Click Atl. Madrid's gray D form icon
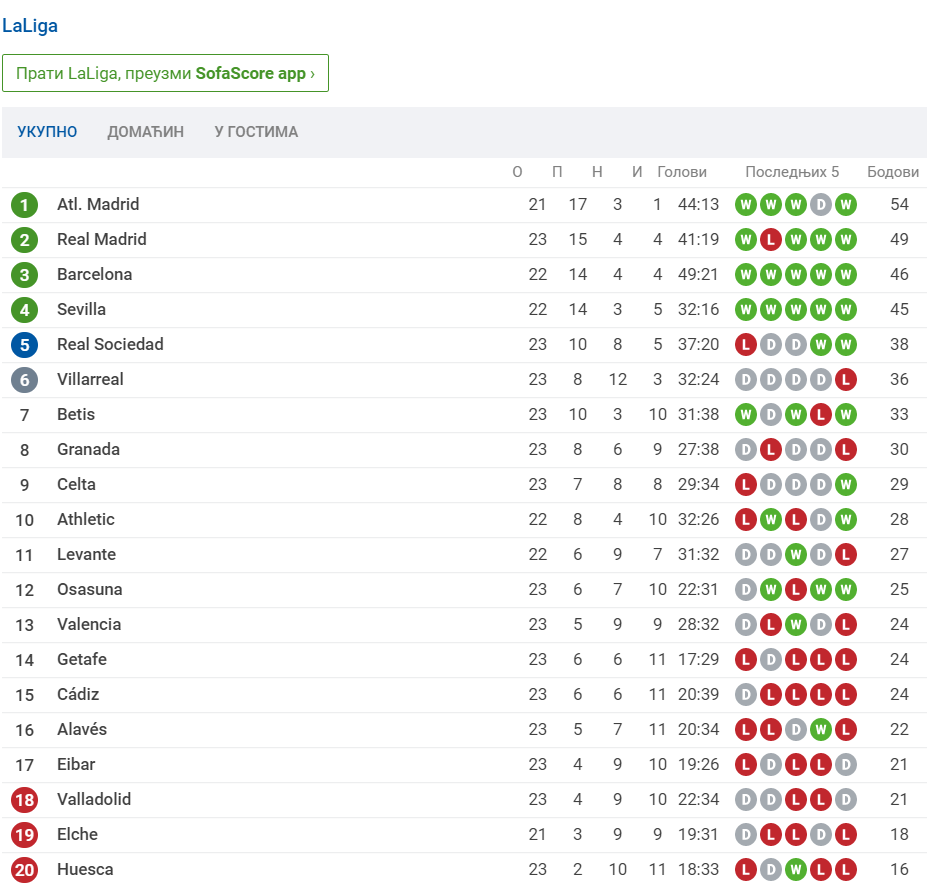This screenshot has width=929, height=893. [821, 205]
